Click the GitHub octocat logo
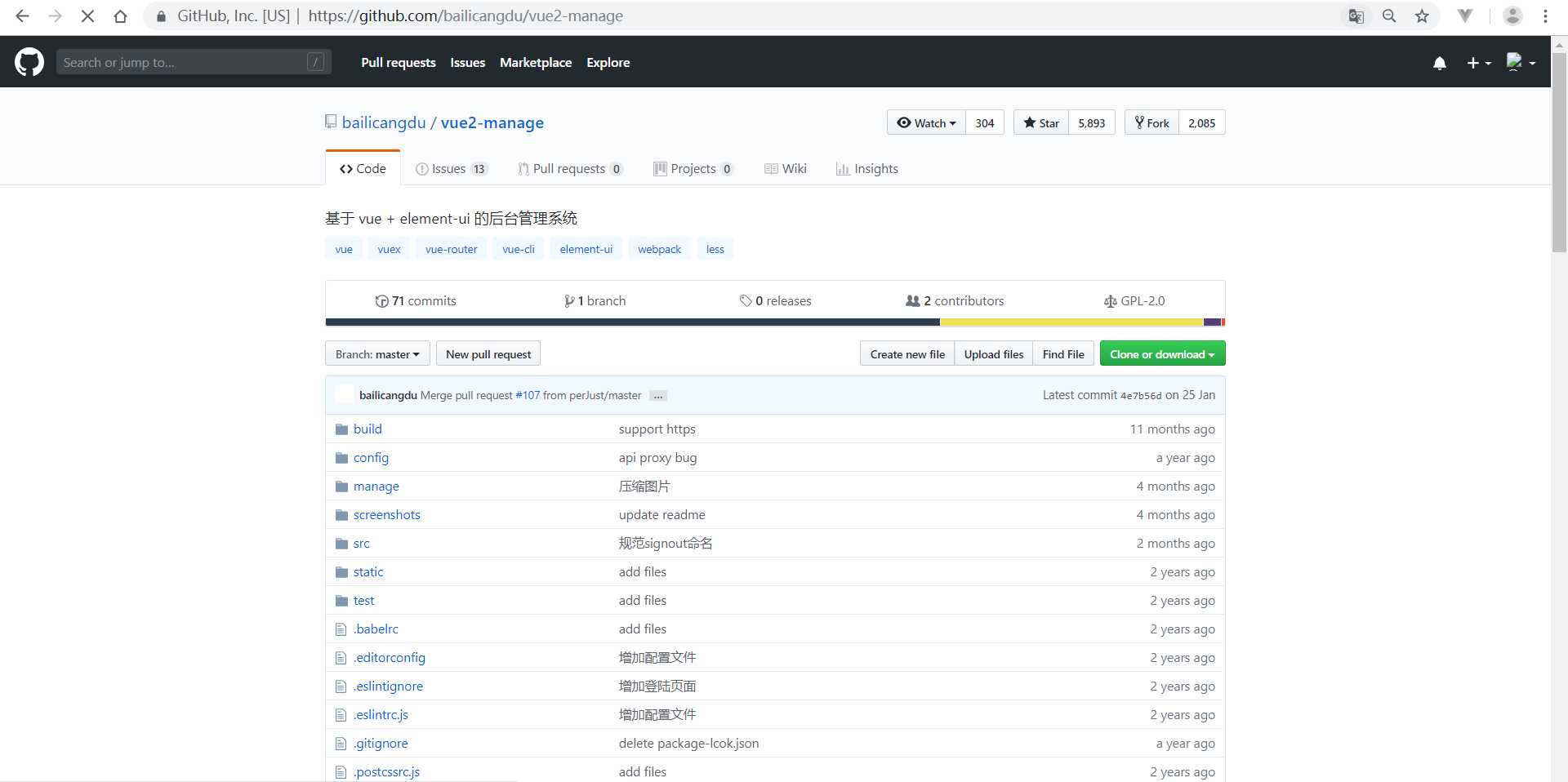 pos(29,62)
